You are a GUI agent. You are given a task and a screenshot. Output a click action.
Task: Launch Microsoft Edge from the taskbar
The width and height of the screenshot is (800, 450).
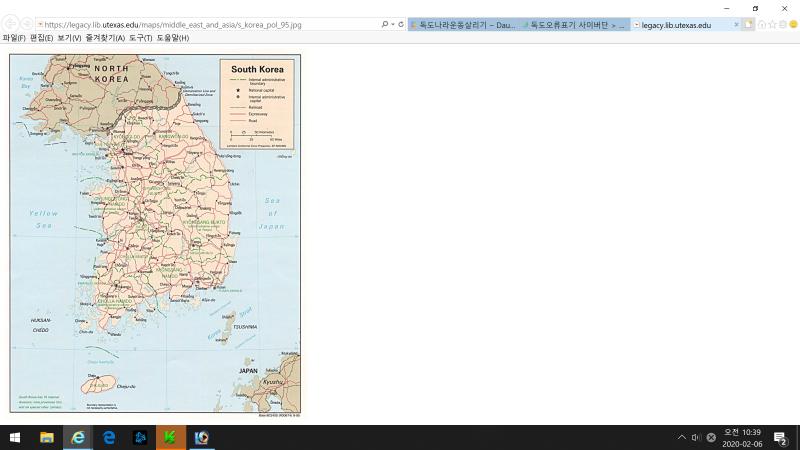pyautogui.click(x=109, y=437)
